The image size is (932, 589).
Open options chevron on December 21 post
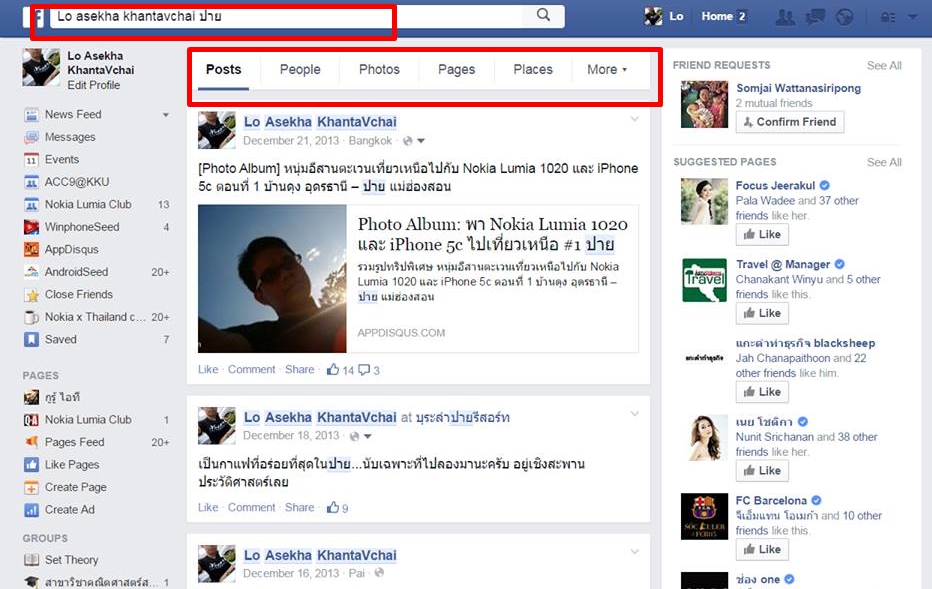[x=634, y=119]
